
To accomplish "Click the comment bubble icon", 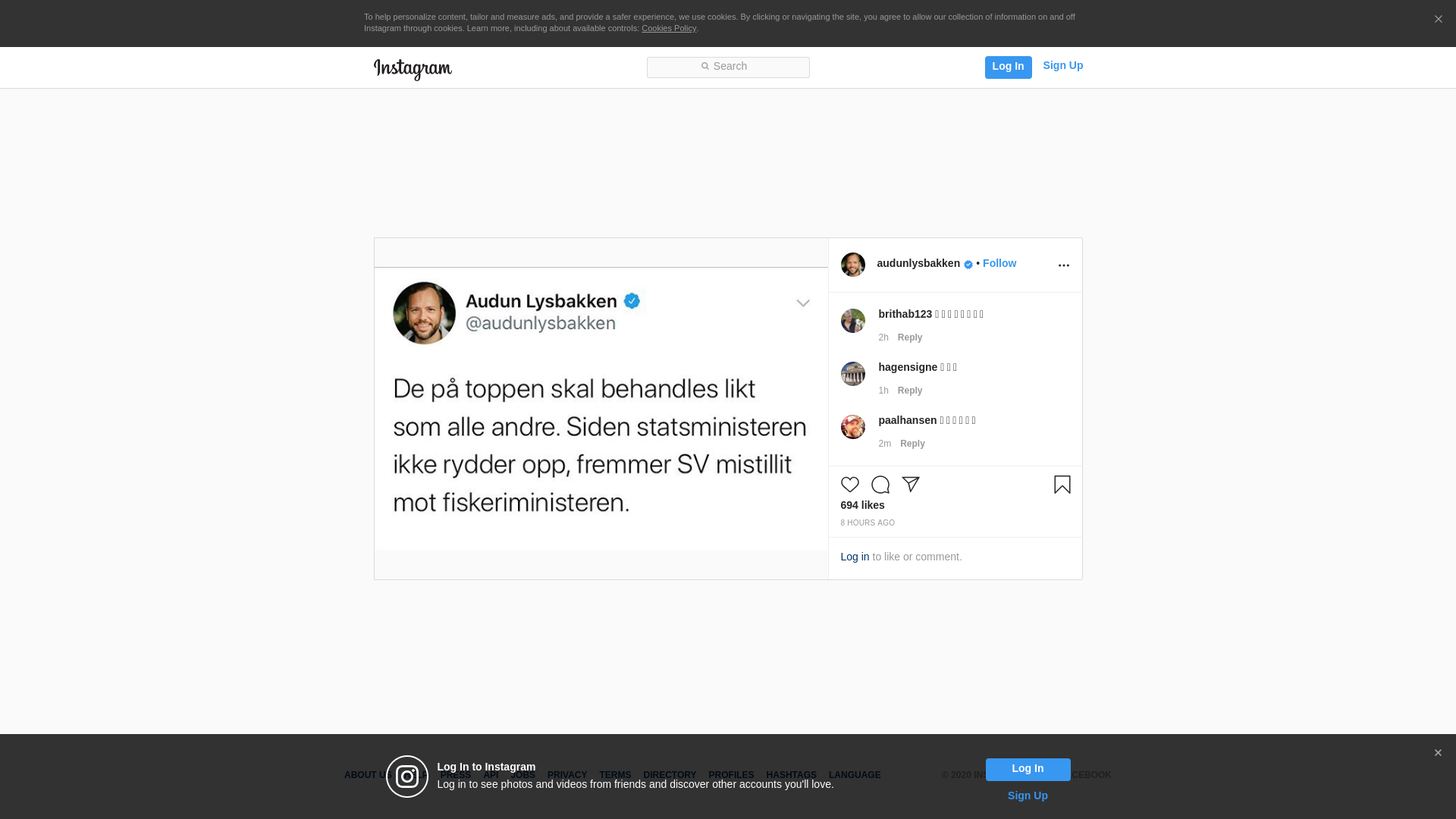I will point(880,485).
